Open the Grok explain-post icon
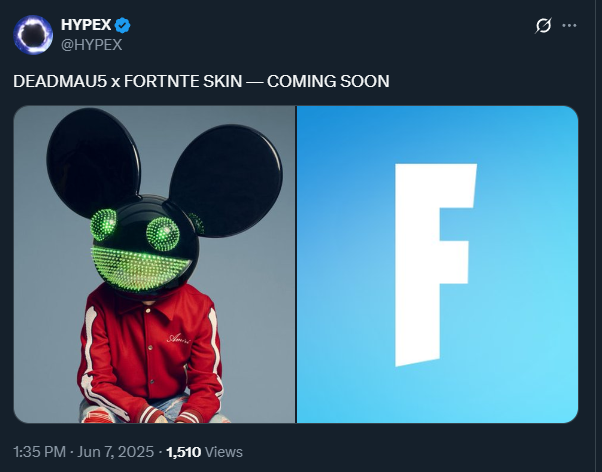The height and width of the screenshot is (472, 602). pos(544,25)
